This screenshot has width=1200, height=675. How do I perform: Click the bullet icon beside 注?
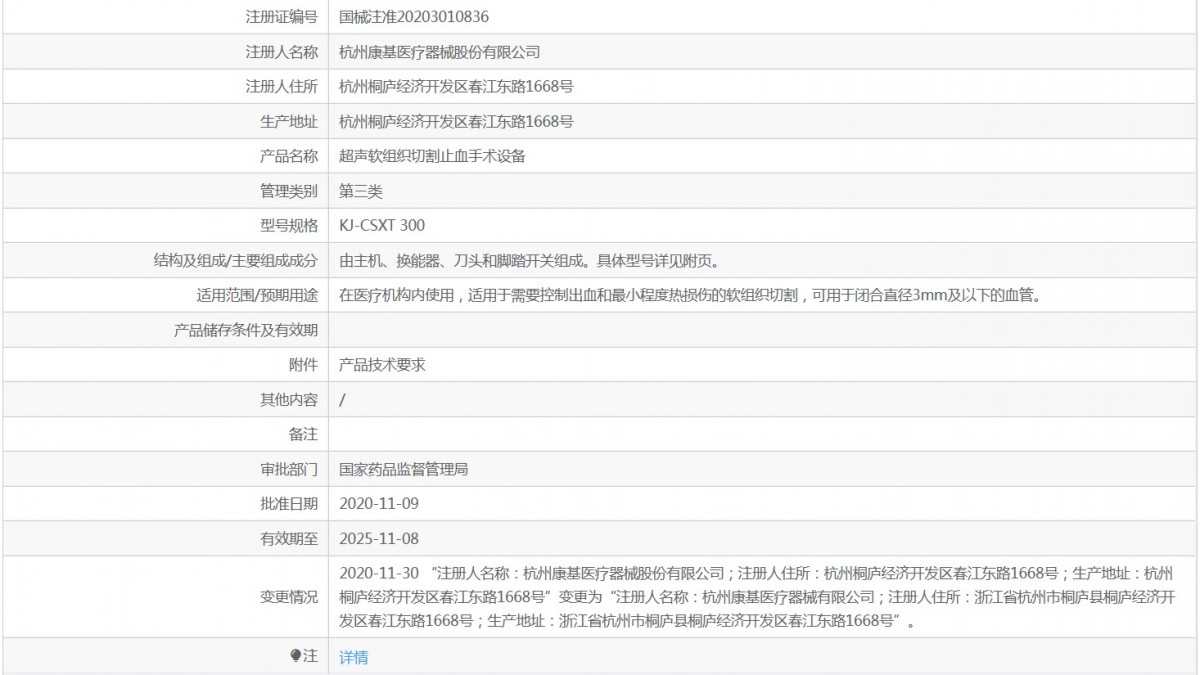coord(295,656)
